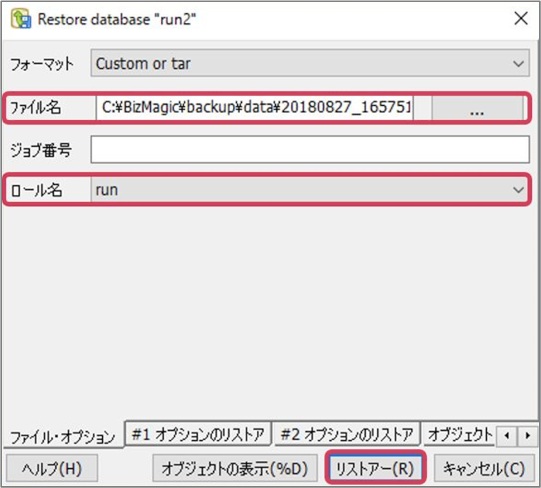Click the Restore database "run2" title text

(117, 19)
